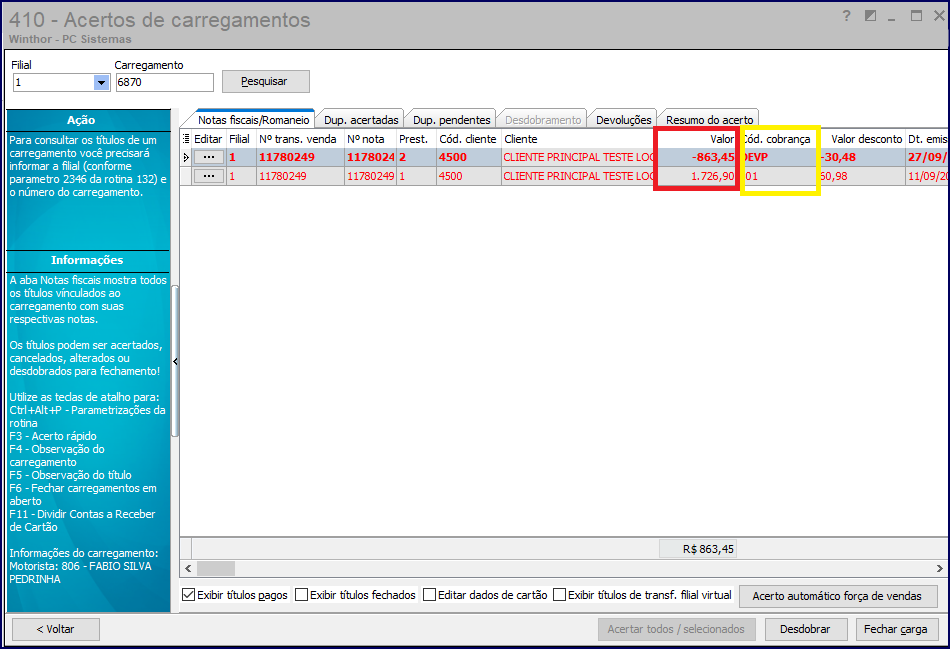950x649 pixels.
Task: Open the Devoluções tab
Action: [623, 120]
